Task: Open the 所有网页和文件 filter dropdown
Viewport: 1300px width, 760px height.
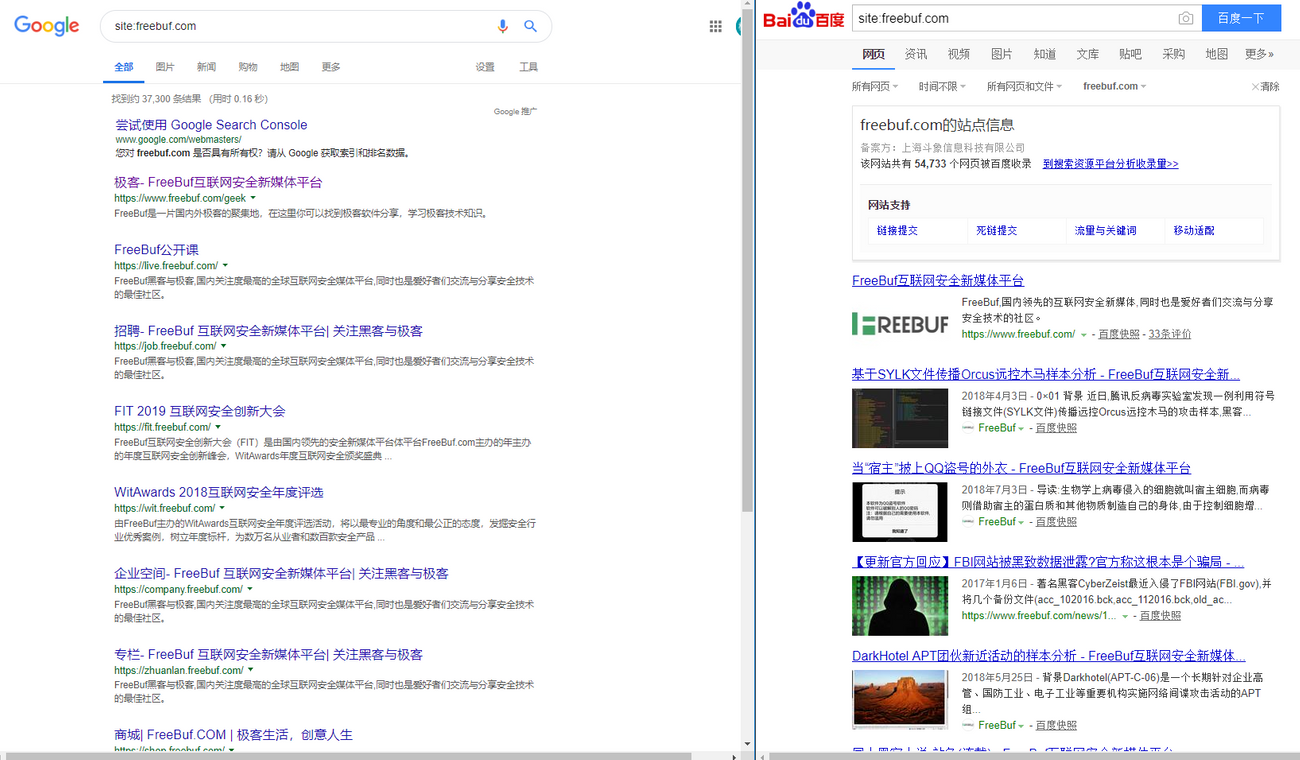Action: coord(1024,87)
